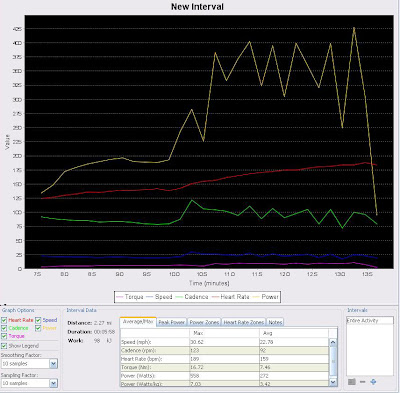Click the Speed entry in the chart legend
The width and height of the screenshot is (400, 393).
tap(159, 297)
